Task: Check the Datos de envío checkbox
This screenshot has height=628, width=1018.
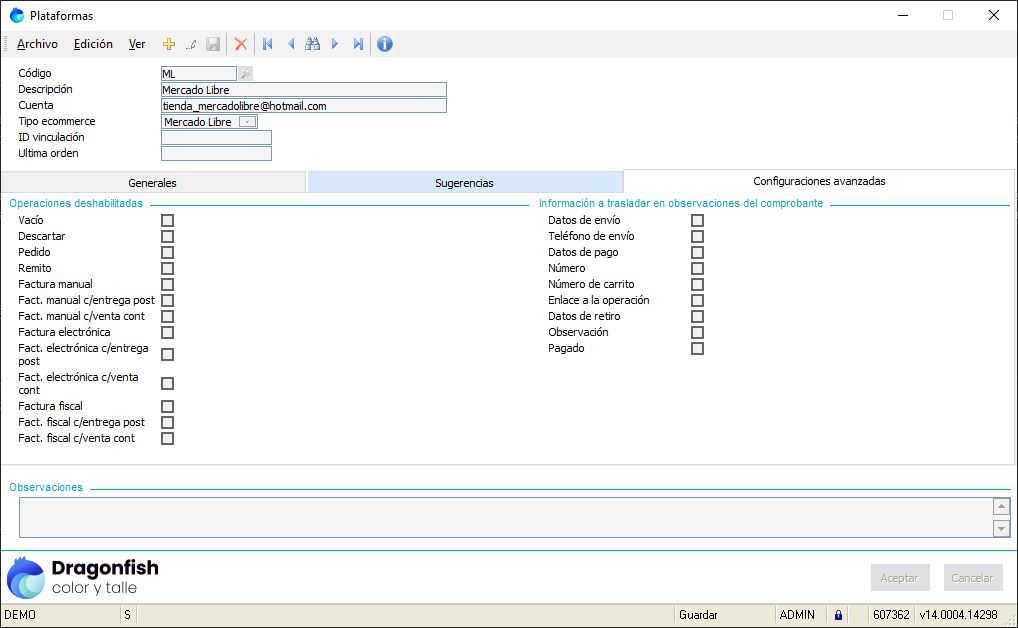Action: 697,220
